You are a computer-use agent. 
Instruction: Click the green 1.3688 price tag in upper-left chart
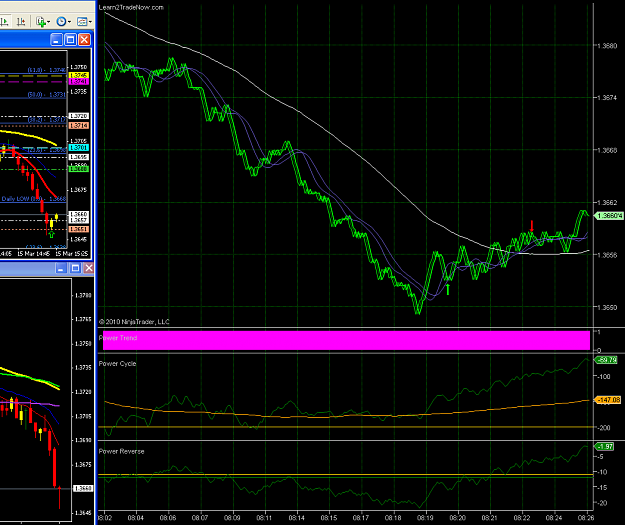79,169
